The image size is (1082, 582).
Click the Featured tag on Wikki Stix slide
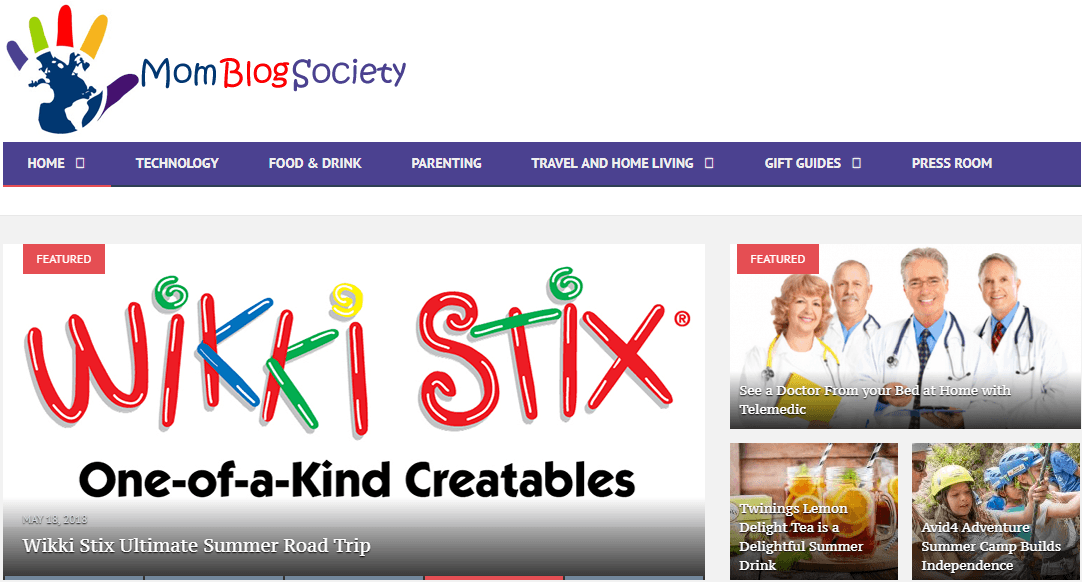tap(63, 259)
